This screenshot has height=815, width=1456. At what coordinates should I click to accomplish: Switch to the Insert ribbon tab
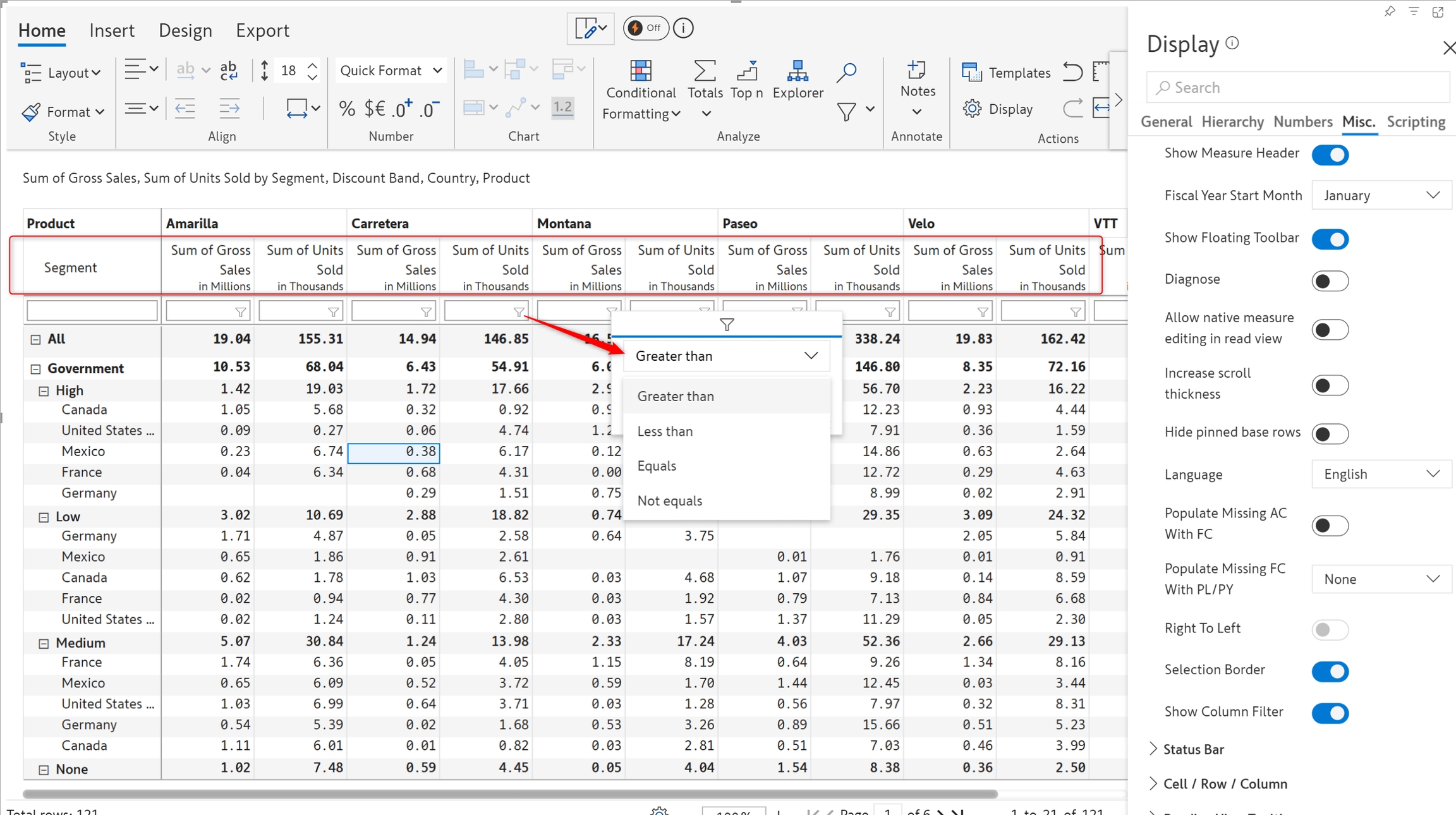(x=111, y=30)
